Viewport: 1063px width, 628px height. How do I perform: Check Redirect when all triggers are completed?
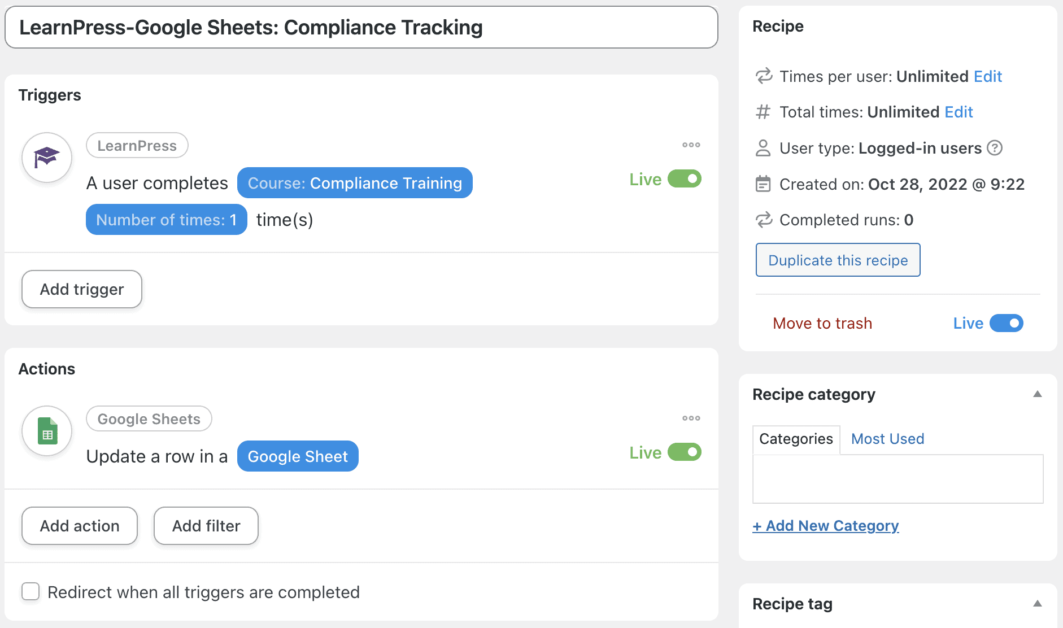[x=31, y=592]
